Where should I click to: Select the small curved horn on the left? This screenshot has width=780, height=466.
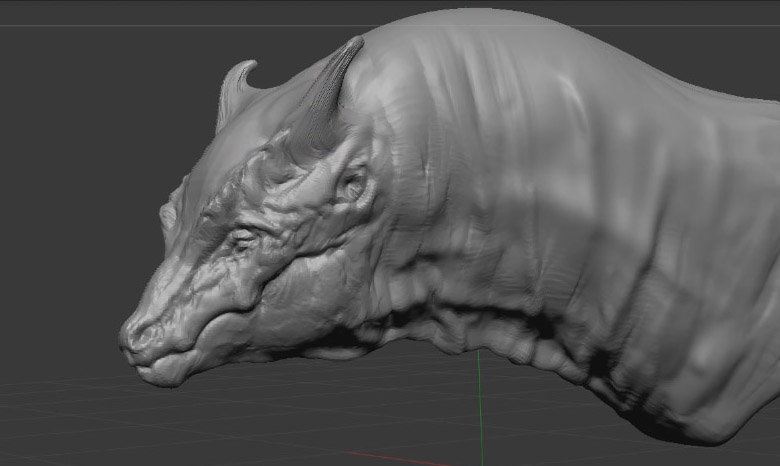tap(234, 91)
